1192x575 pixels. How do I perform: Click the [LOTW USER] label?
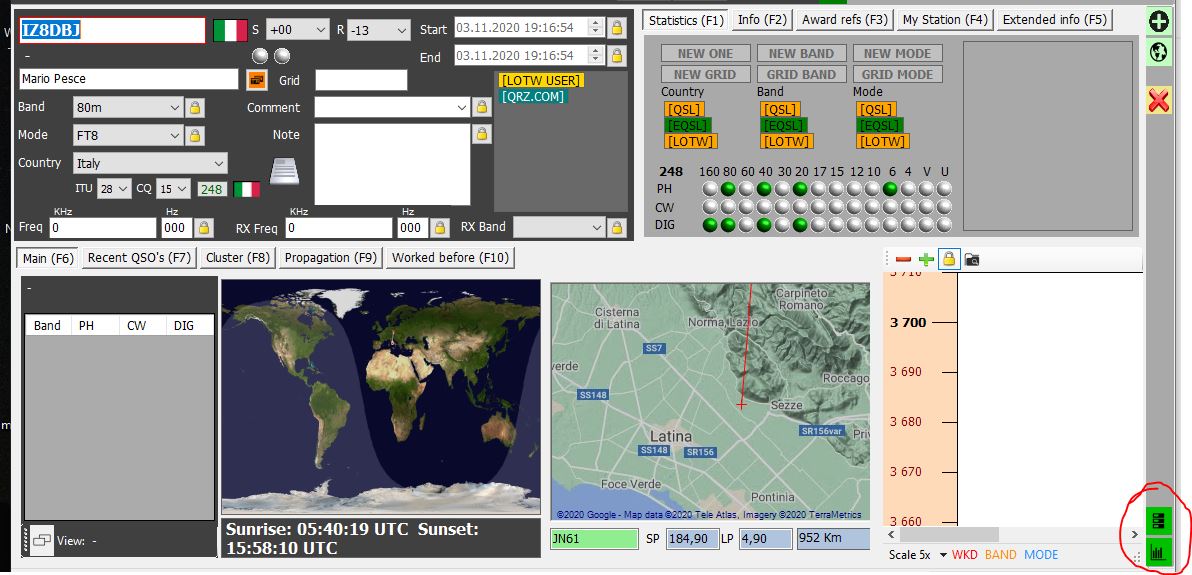[x=541, y=81]
